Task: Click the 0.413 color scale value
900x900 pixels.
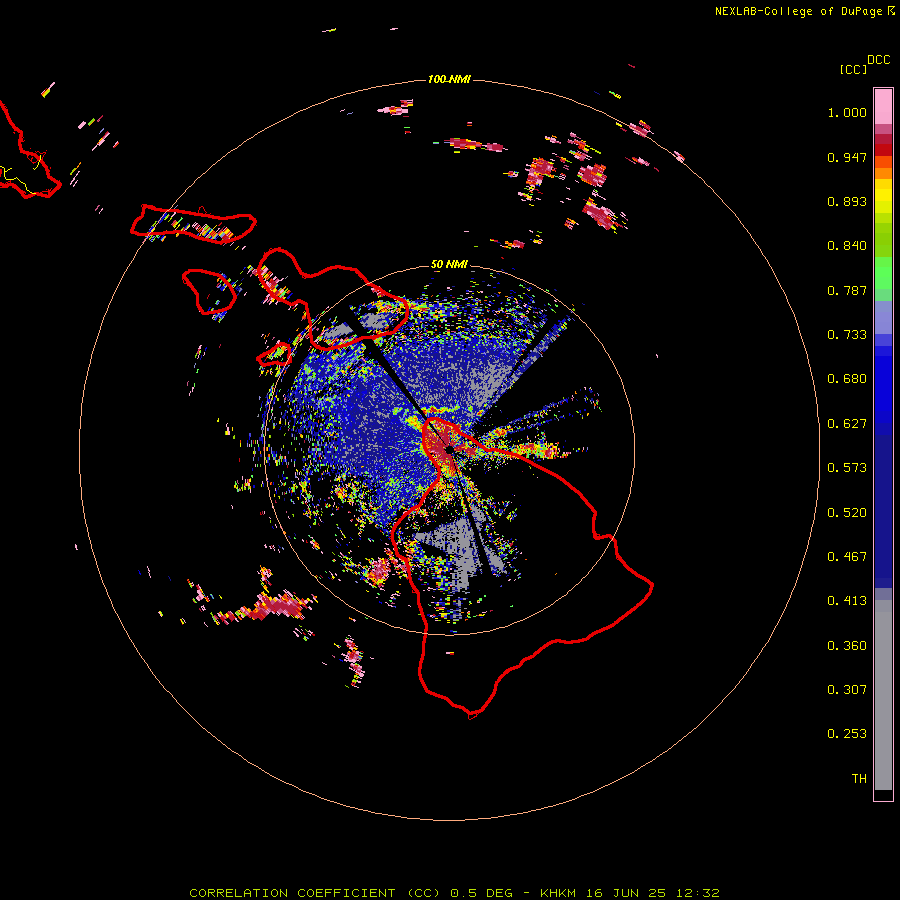Action: tap(847, 601)
